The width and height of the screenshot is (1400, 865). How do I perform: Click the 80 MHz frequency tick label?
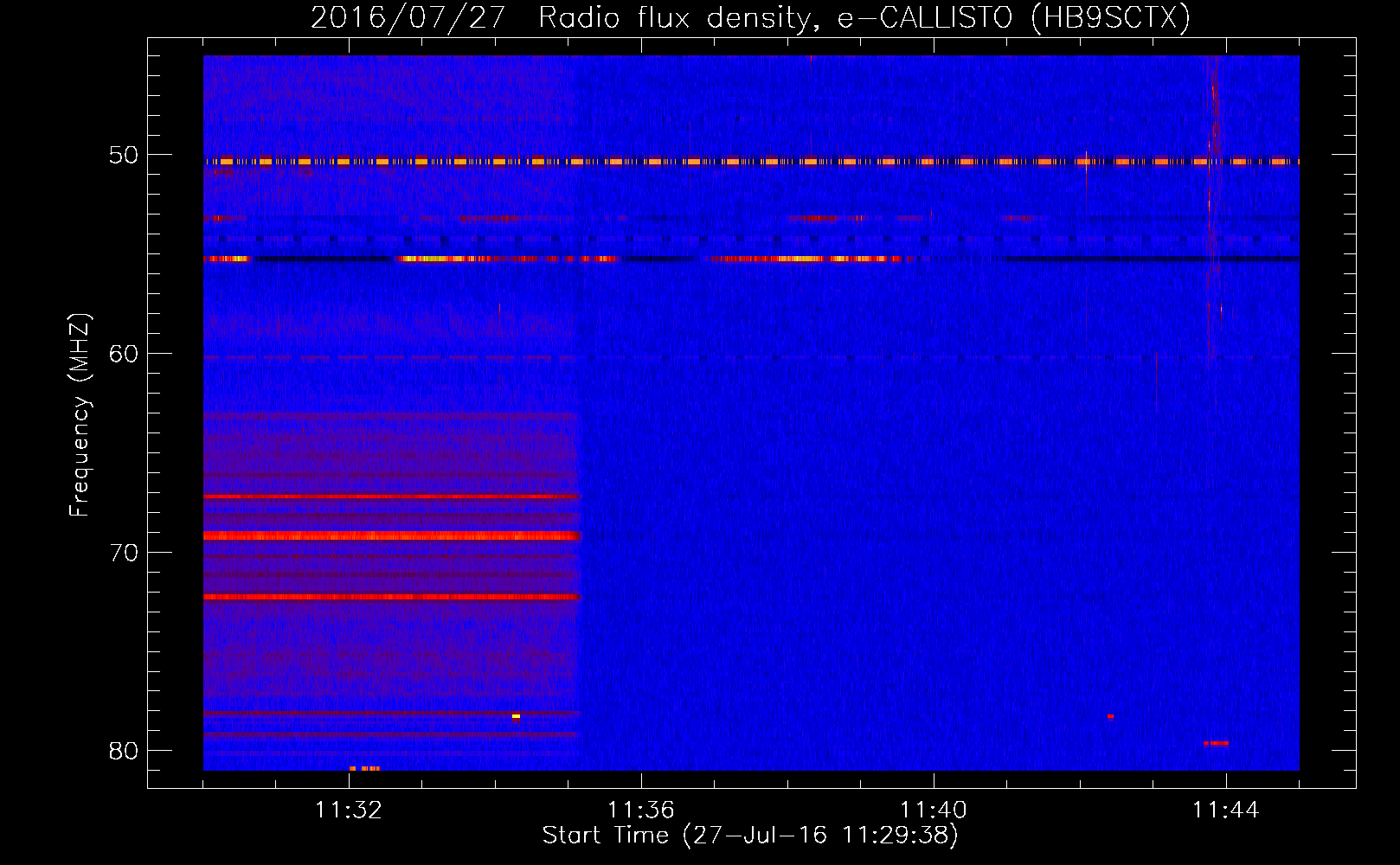point(124,750)
